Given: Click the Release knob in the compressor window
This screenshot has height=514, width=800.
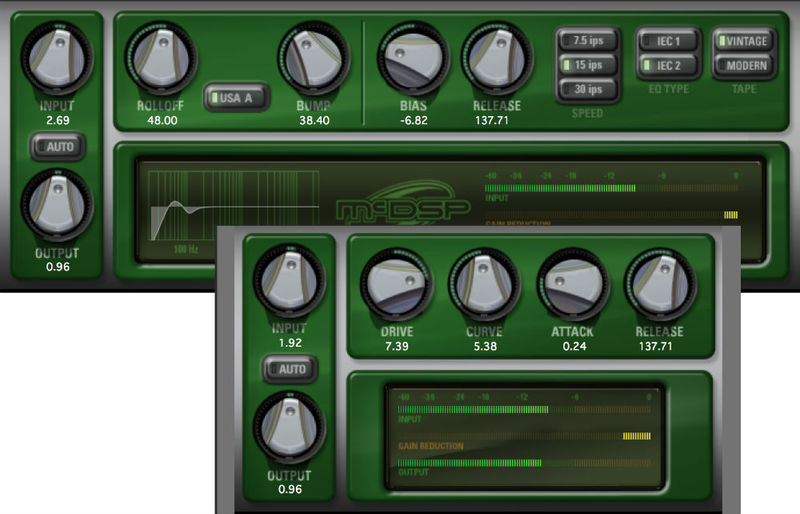Looking at the screenshot, I should point(660,284).
